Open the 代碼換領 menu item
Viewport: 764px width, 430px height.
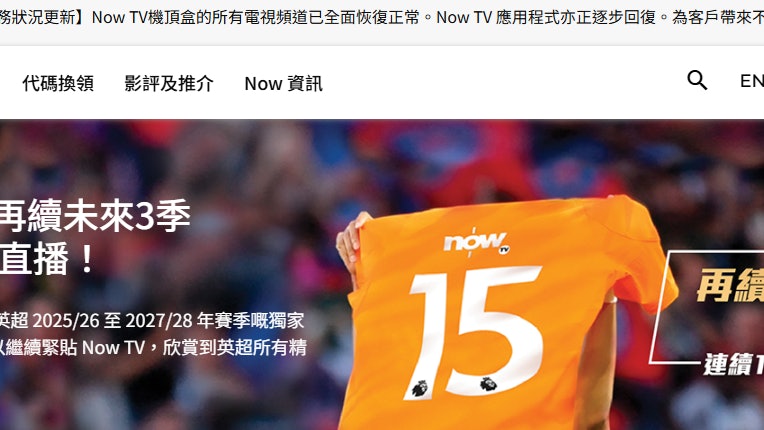pyautogui.click(x=58, y=83)
